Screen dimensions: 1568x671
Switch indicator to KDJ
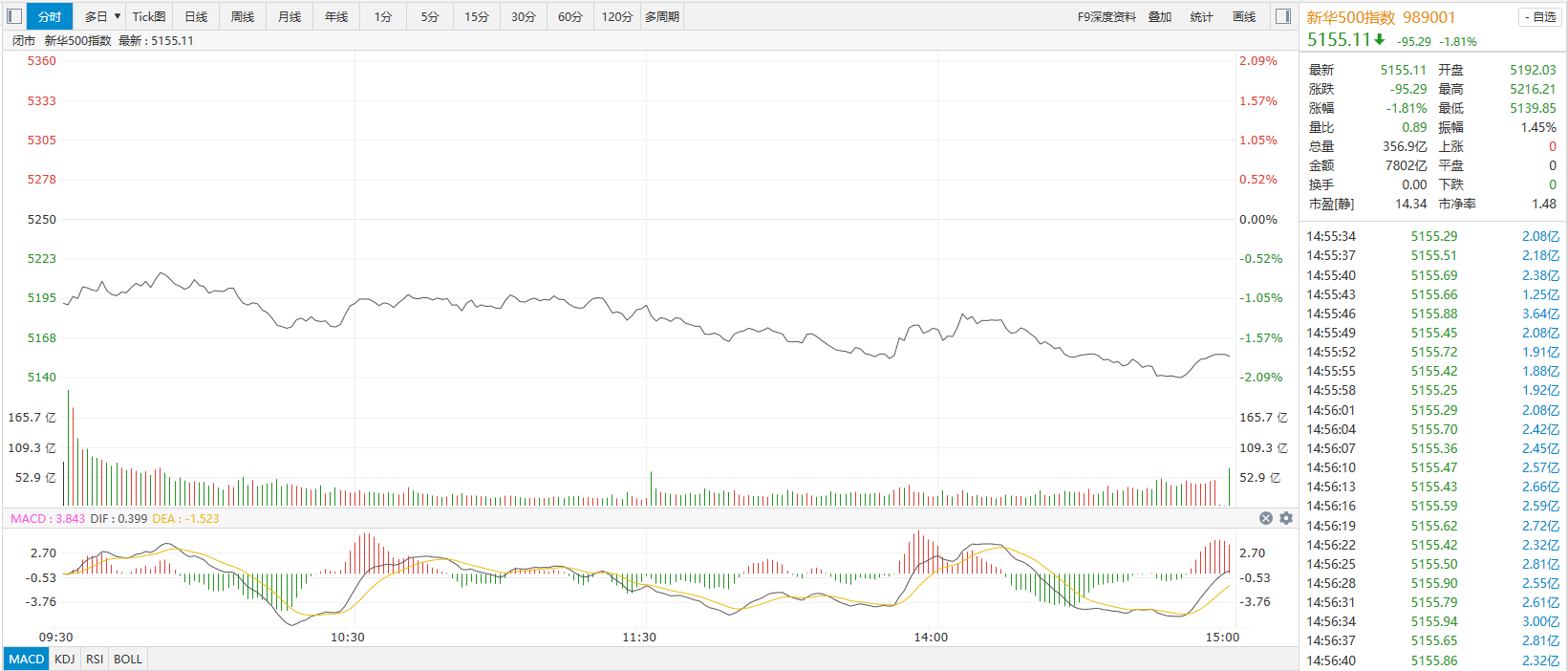click(x=65, y=659)
